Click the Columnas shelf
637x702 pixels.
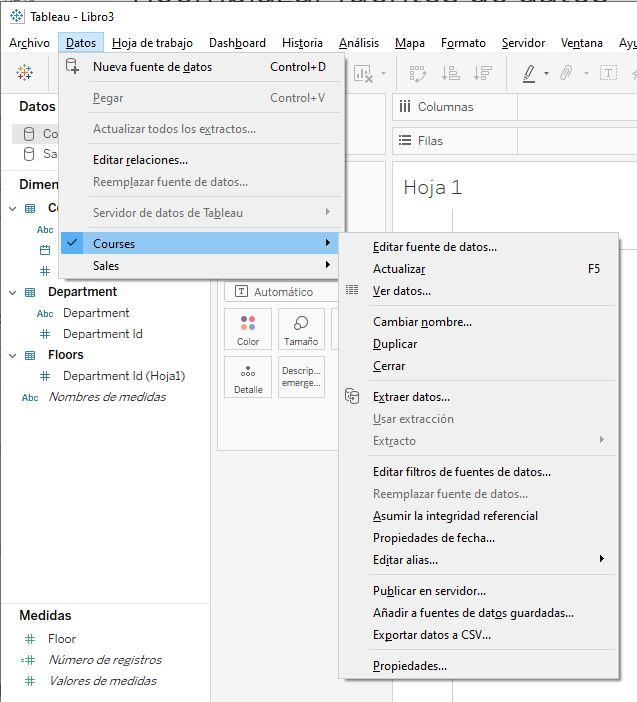pos(515,107)
